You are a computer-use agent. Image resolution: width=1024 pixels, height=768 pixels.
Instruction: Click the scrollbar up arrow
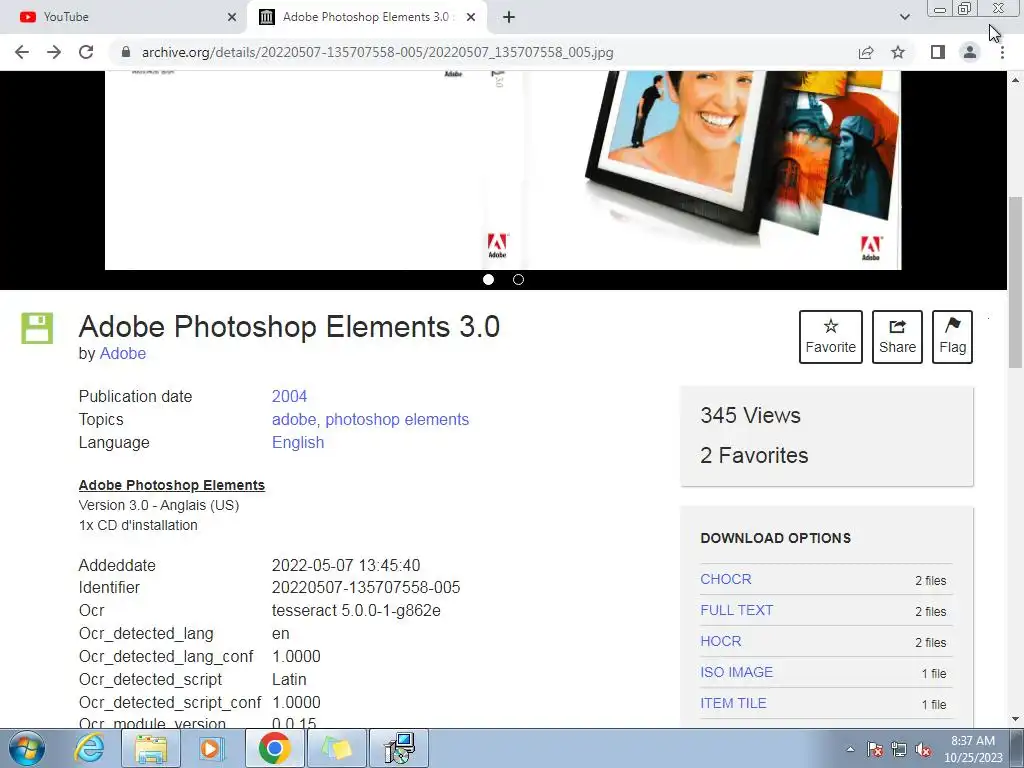point(1015,80)
